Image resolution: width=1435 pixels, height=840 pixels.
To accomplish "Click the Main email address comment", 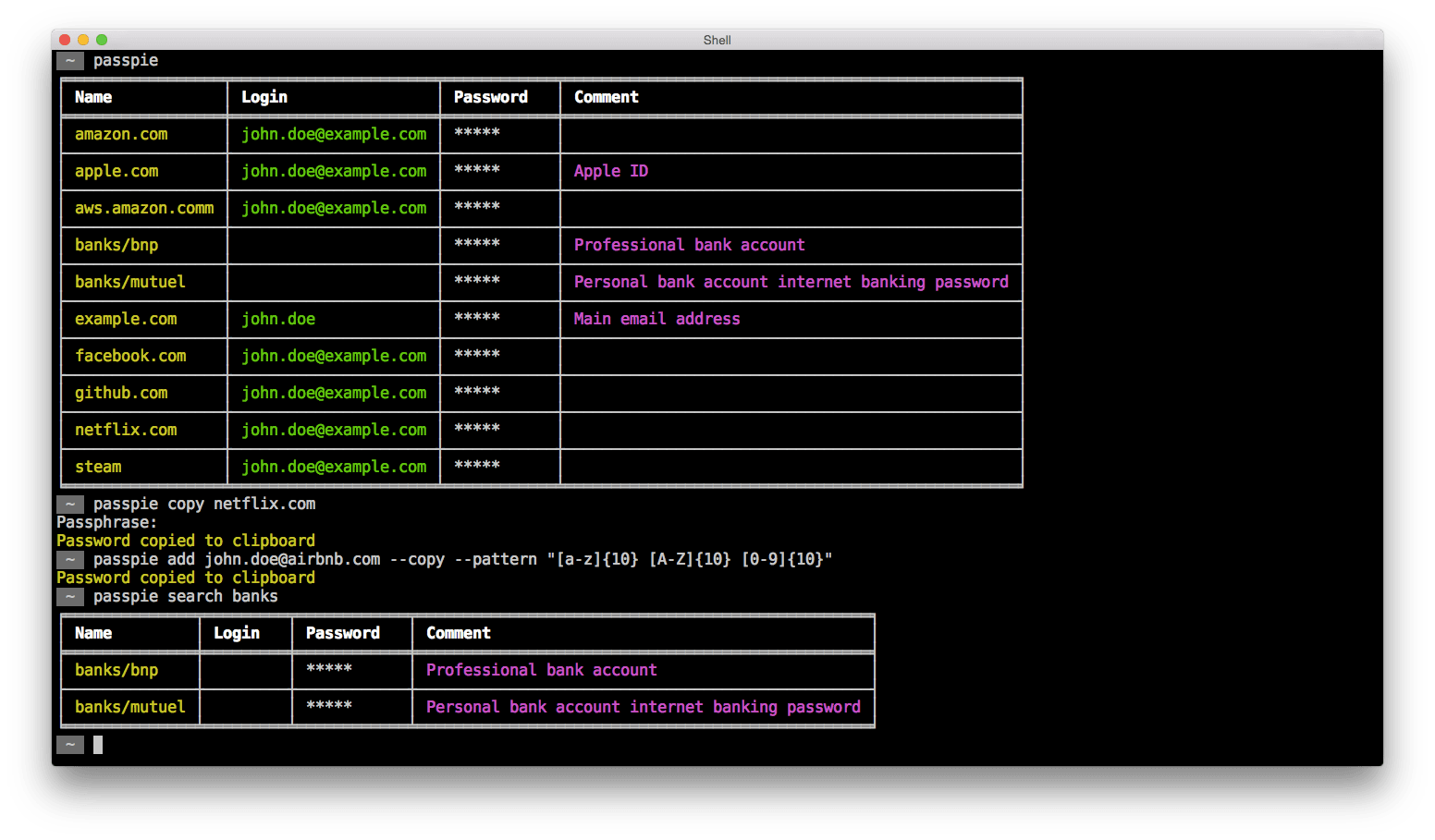I will coord(657,319).
